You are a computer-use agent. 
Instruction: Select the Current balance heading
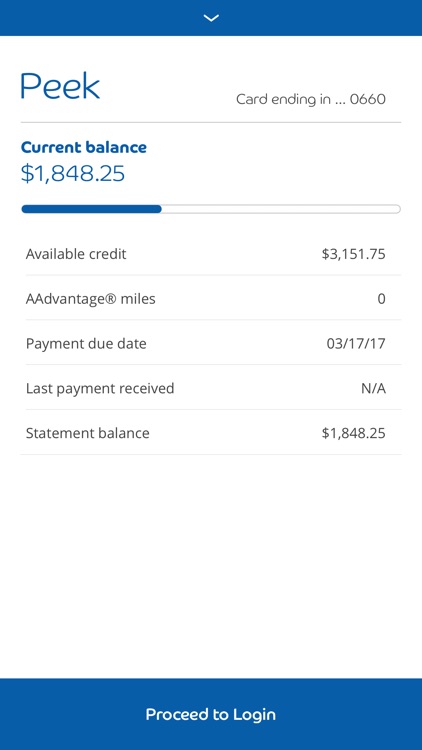point(84,147)
